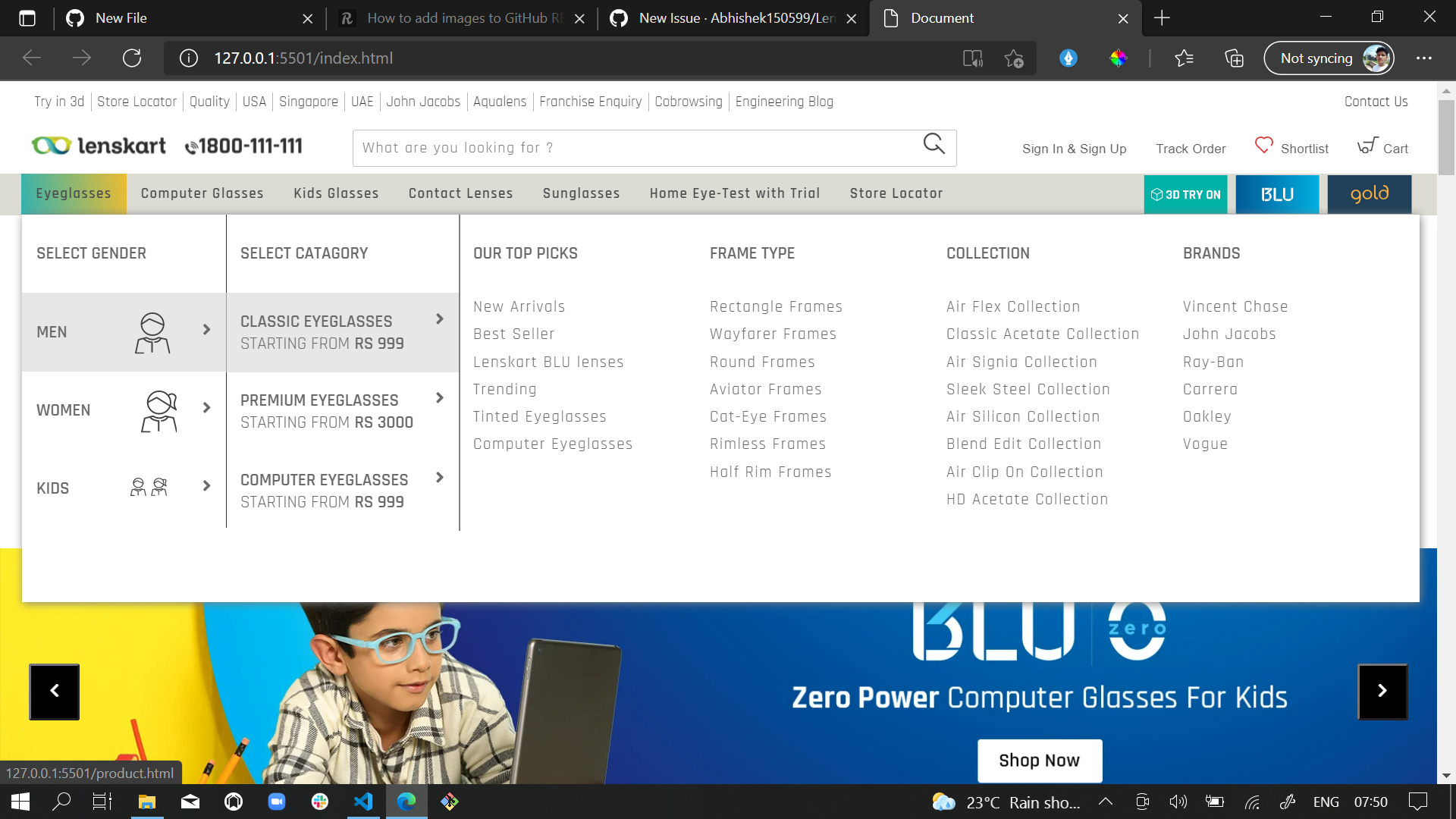Open the Shortlist heart icon

[1263, 145]
